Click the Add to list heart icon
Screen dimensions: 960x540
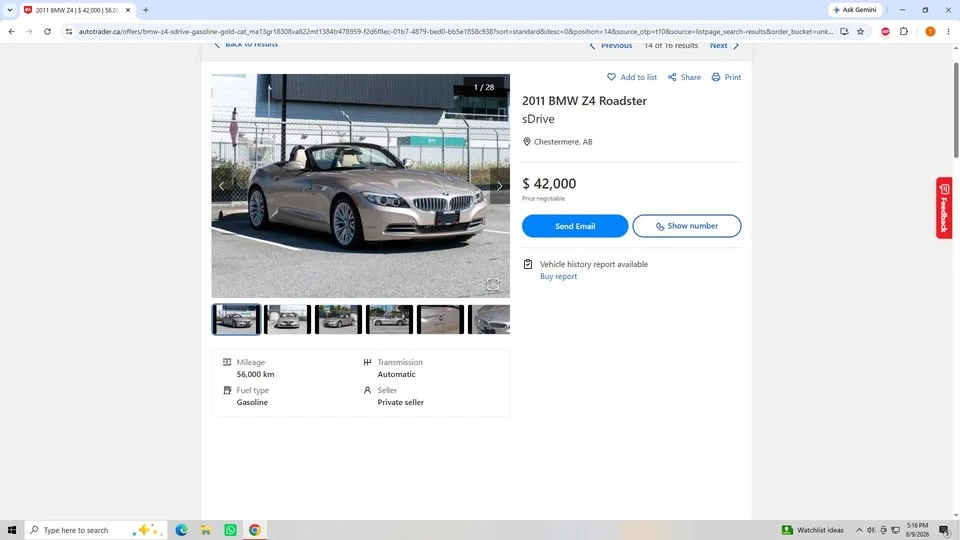point(611,77)
